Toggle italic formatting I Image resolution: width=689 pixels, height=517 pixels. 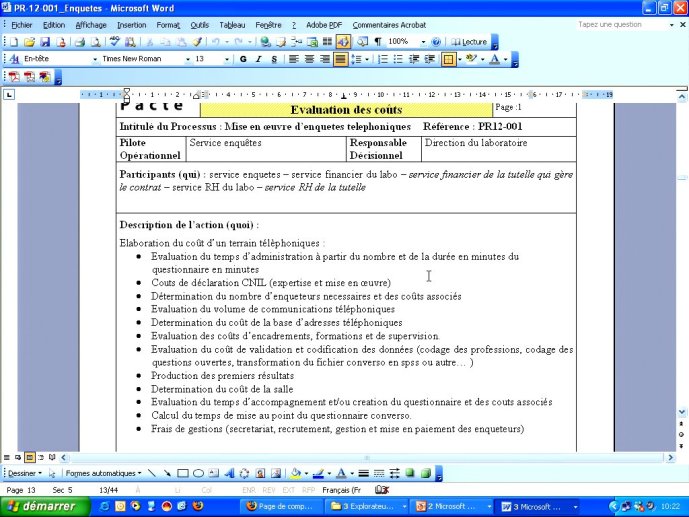[258, 59]
